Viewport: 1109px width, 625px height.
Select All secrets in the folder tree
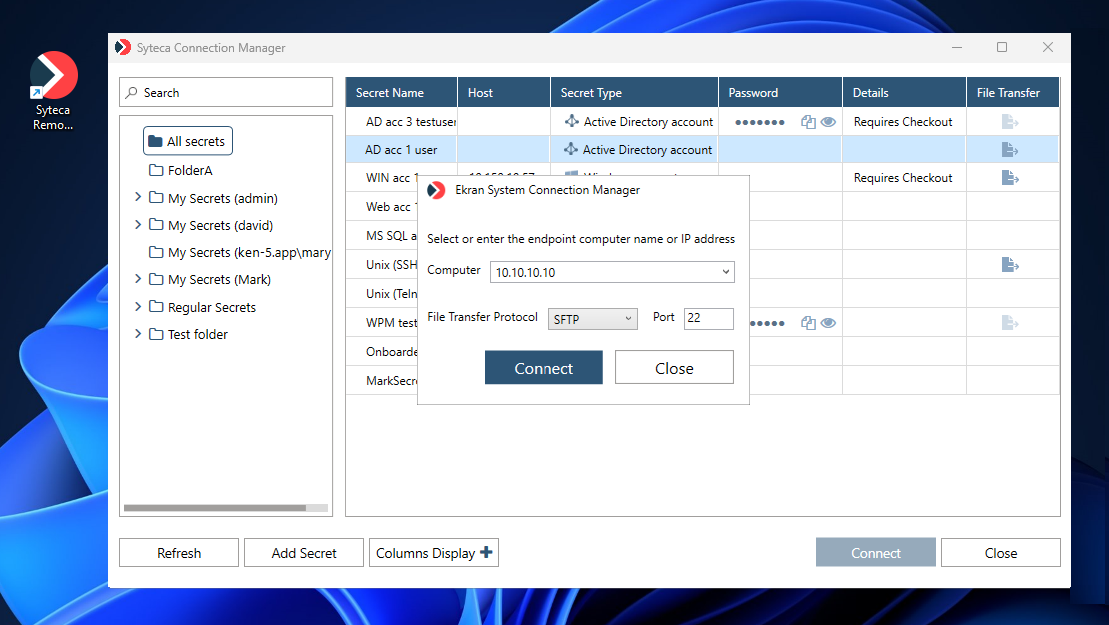(x=188, y=142)
